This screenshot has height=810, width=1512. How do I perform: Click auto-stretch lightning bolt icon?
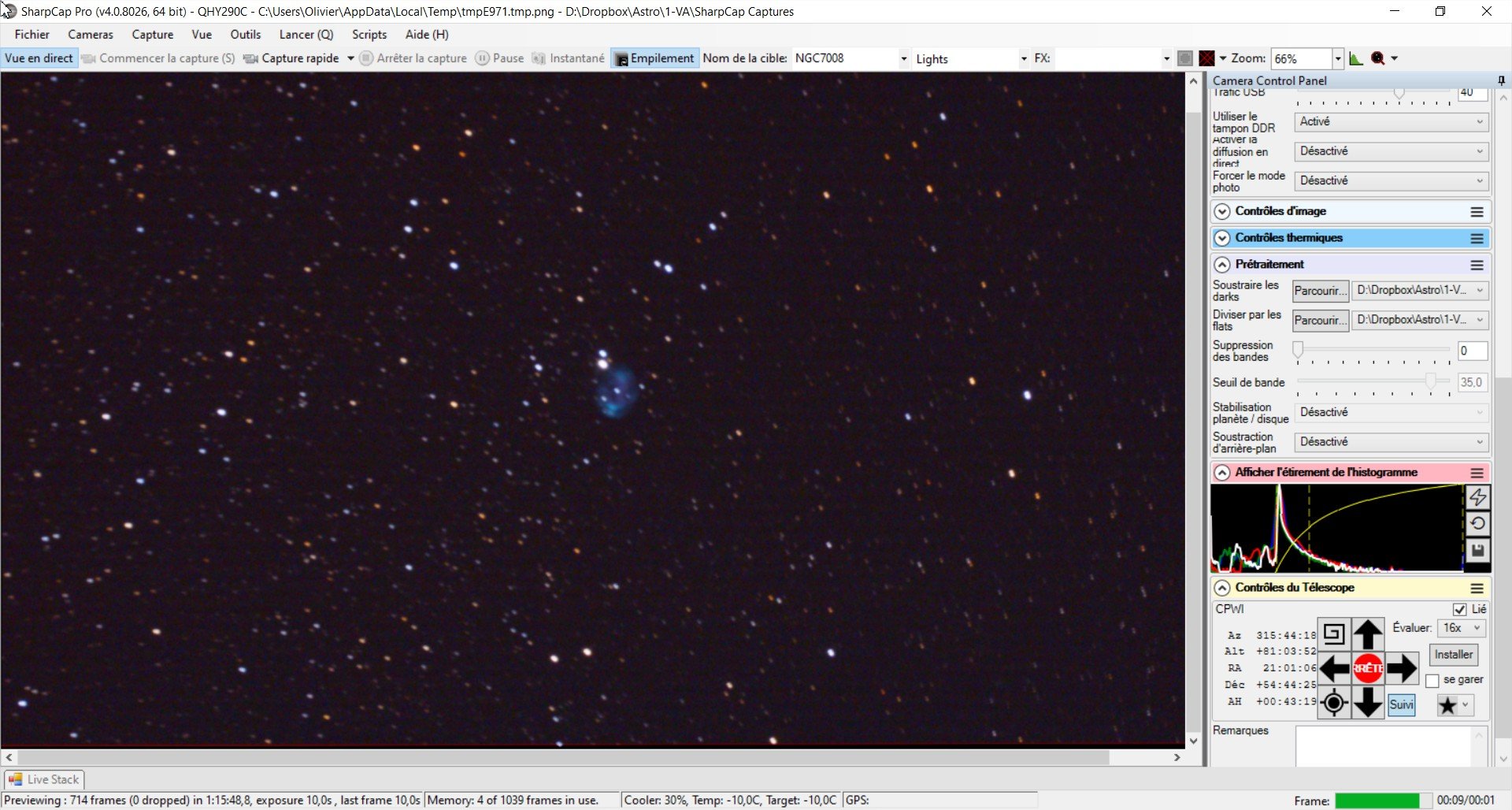(1477, 497)
